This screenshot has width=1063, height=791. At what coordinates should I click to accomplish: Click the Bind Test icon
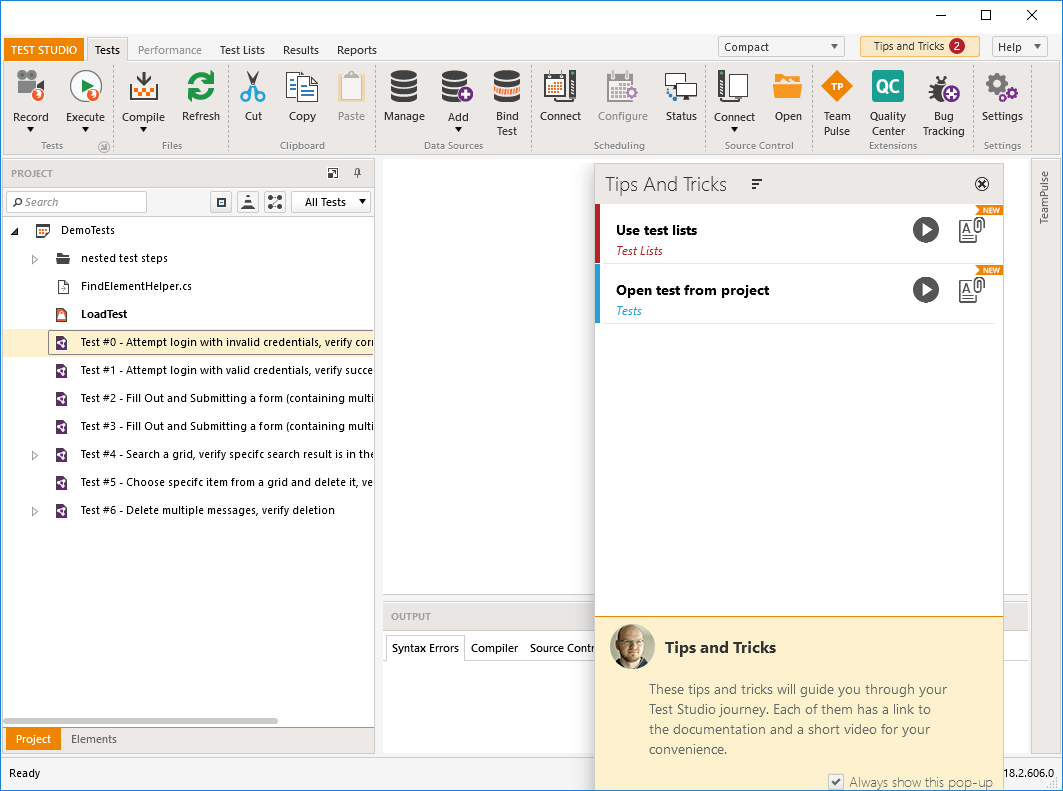(x=507, y=87)
